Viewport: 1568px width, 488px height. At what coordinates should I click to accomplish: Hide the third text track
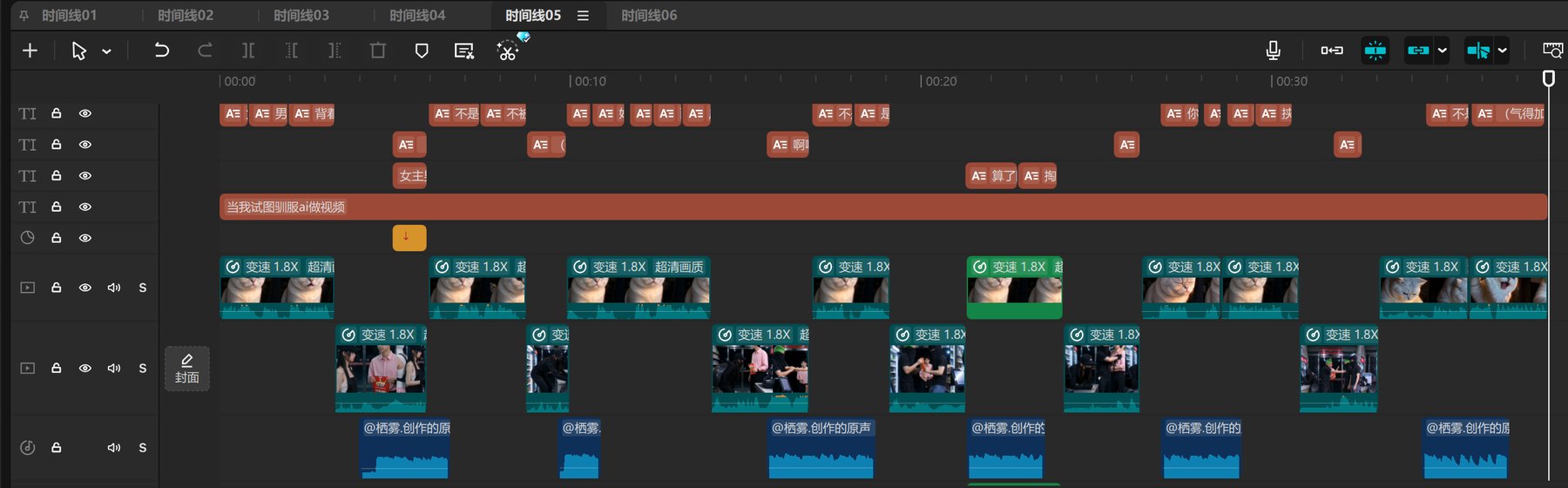point(85,176)
